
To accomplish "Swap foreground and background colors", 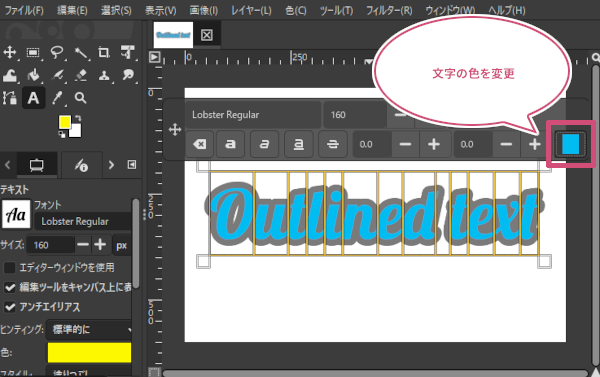I will coord(78,118).
